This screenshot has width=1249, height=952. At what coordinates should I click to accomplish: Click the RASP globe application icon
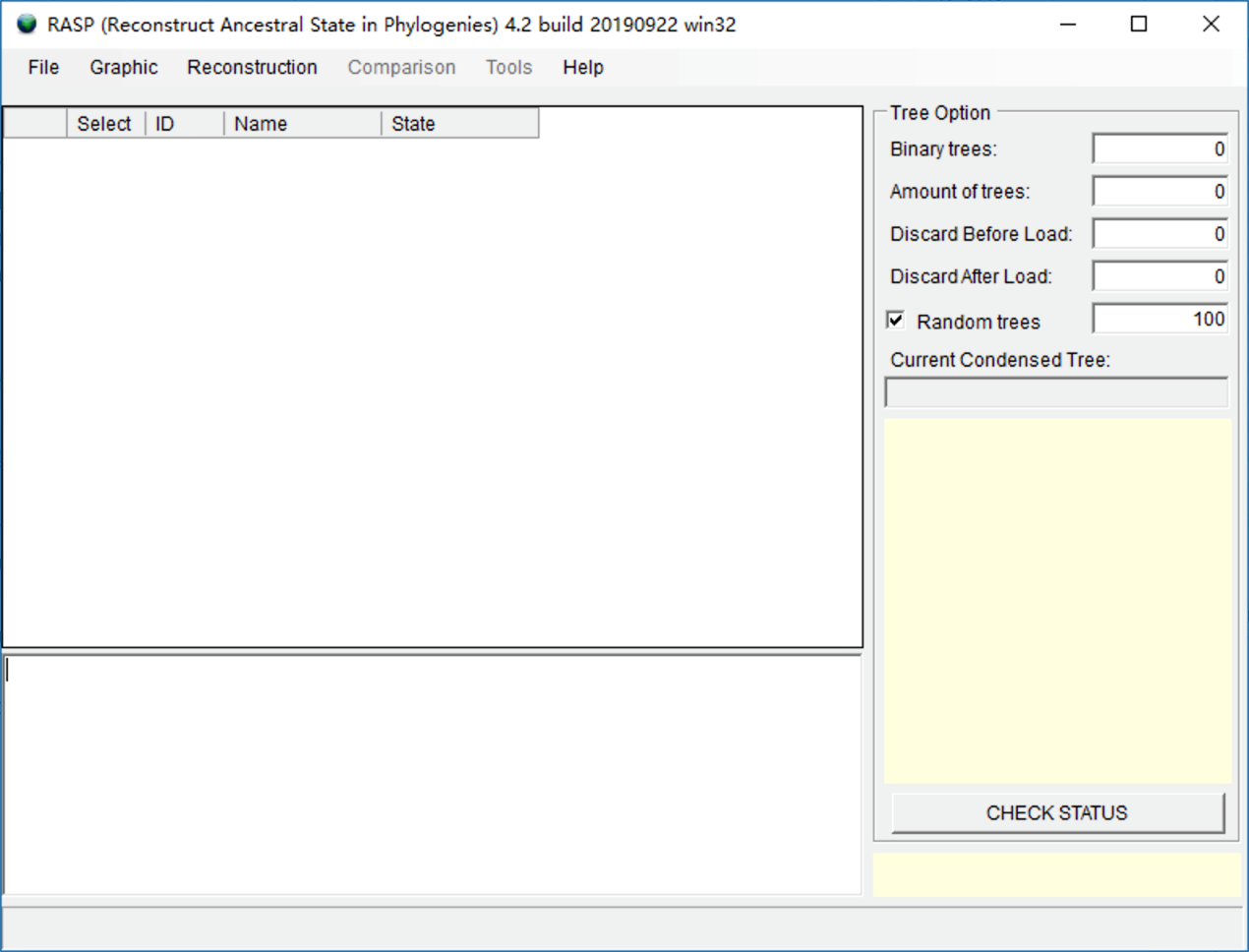click(27, 24)
